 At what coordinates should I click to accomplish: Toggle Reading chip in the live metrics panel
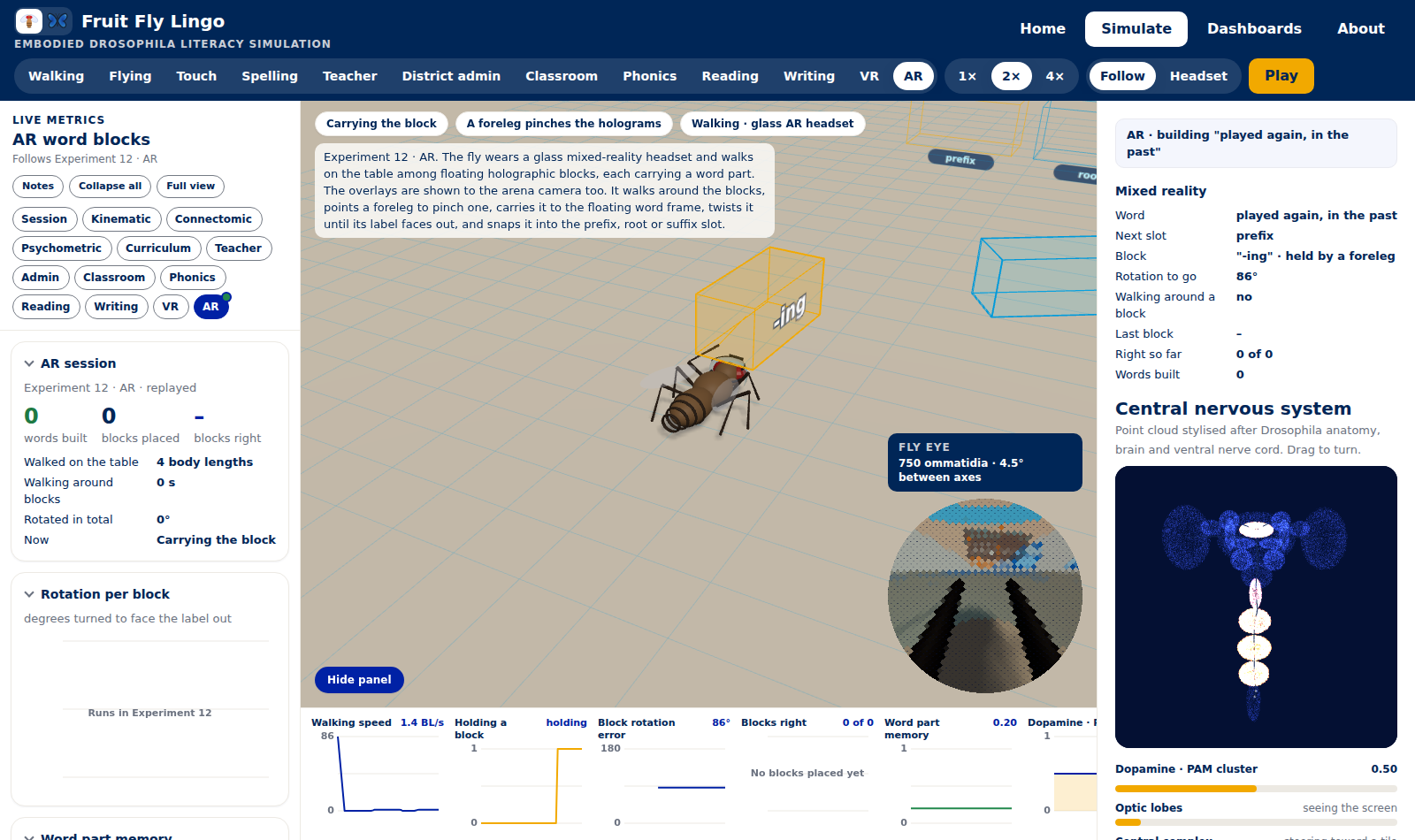(46, 307)
